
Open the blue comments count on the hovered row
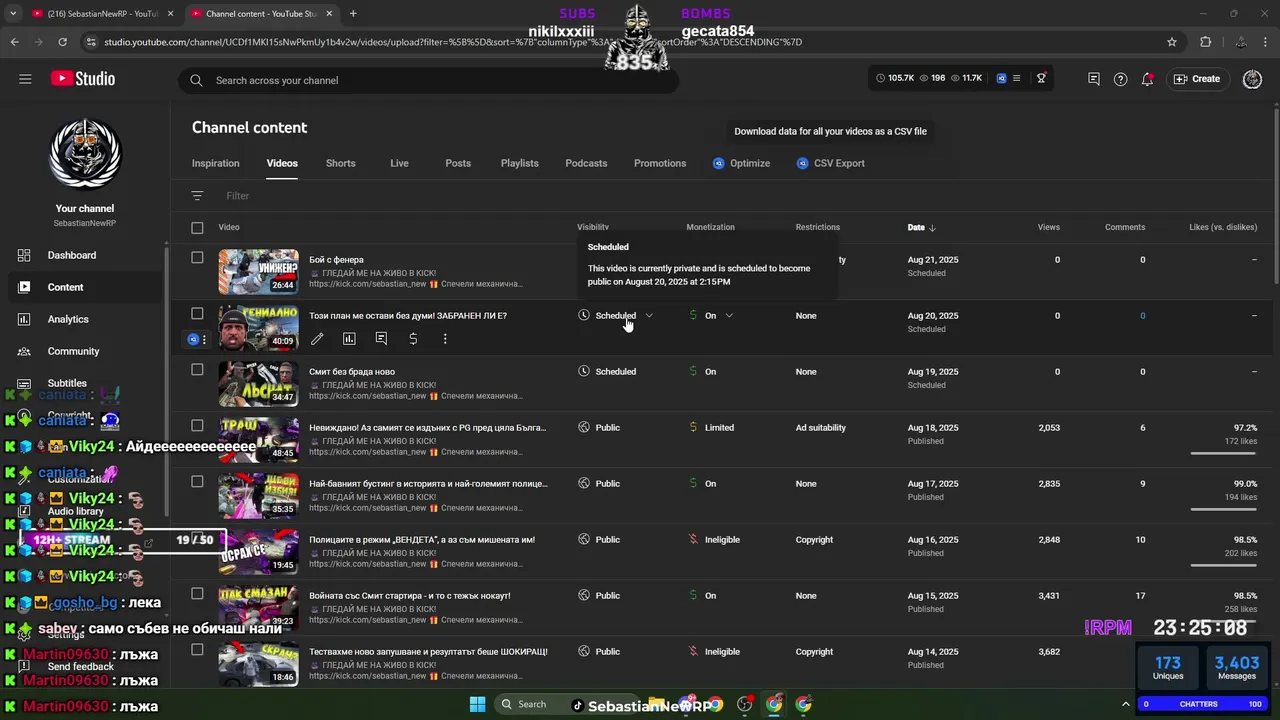1143,316
